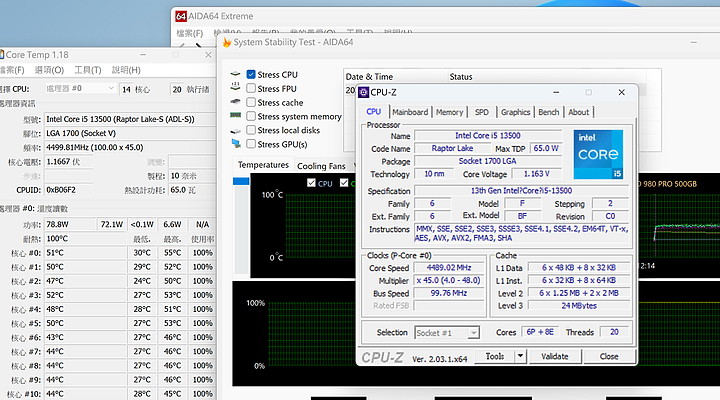
Task: Click the blue selected bar left of temperature graph
Action: tap(241, 181)
